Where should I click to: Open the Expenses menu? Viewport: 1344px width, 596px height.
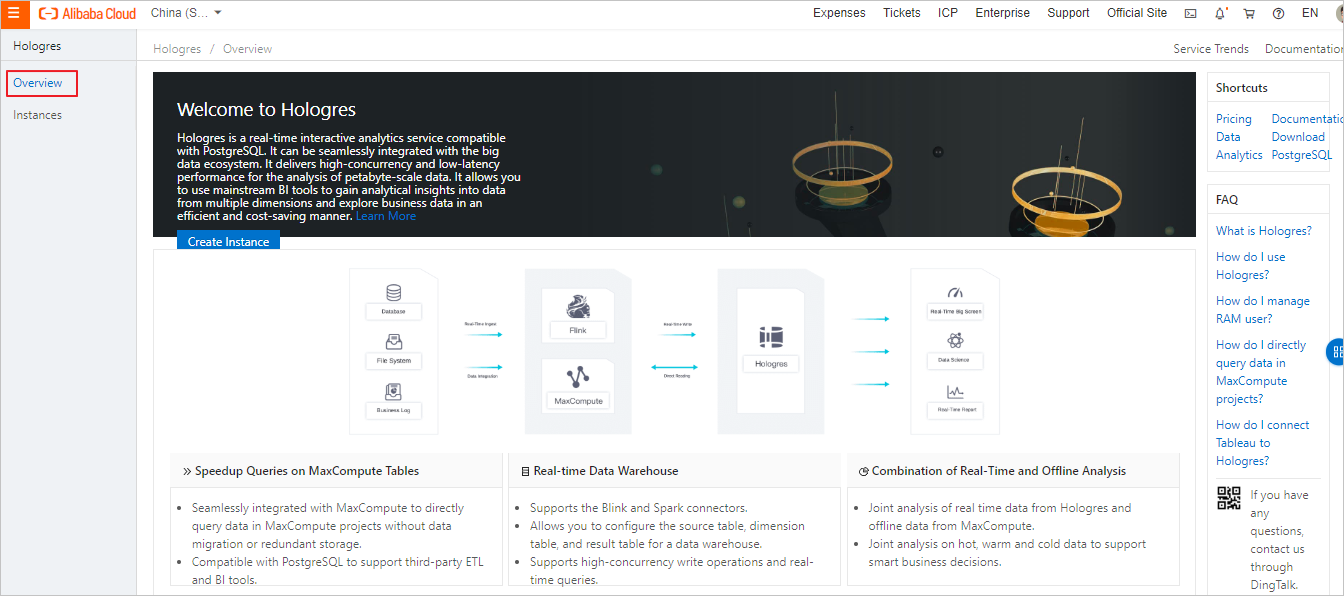pos(839,13)
